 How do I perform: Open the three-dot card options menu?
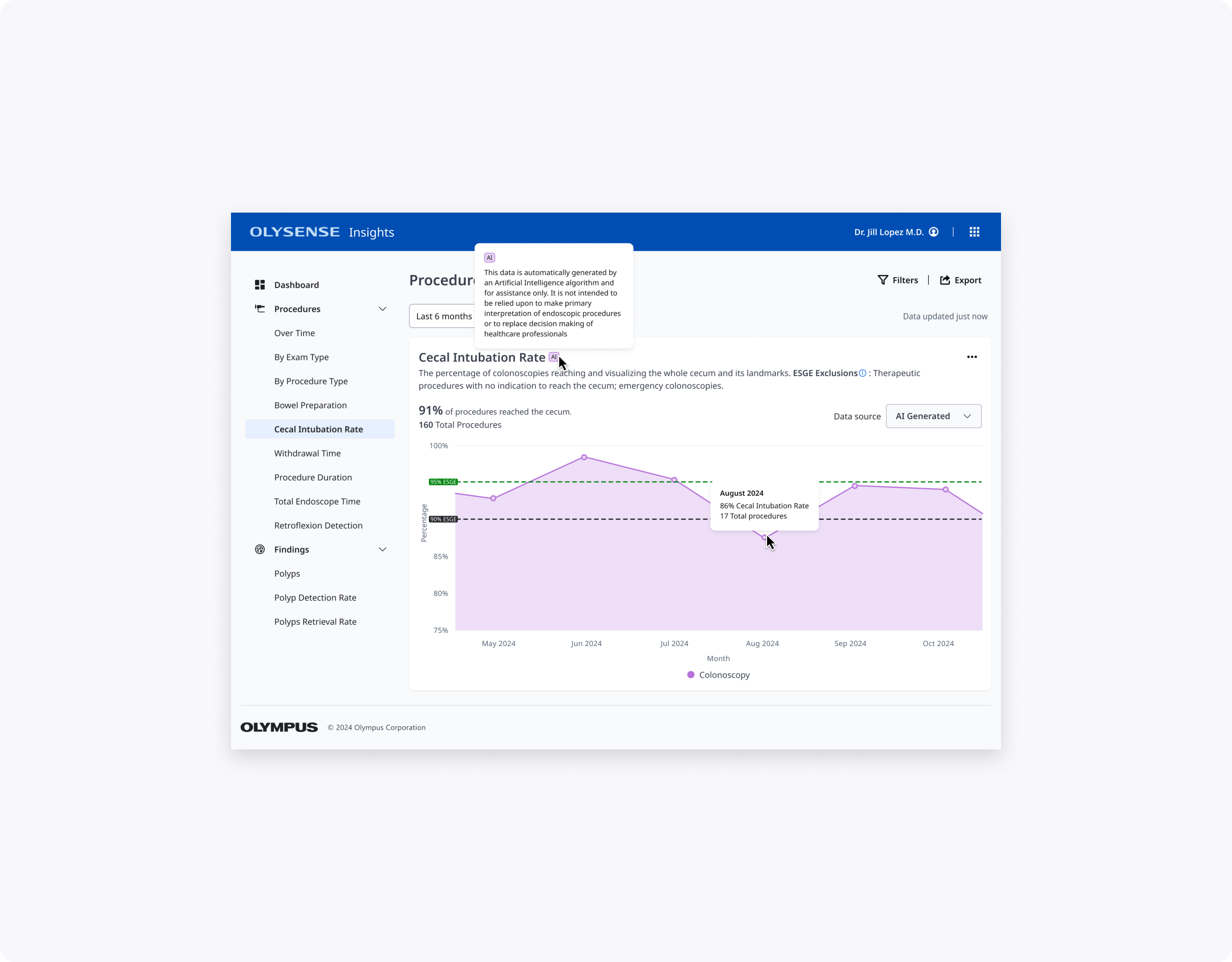pos(971,357)
